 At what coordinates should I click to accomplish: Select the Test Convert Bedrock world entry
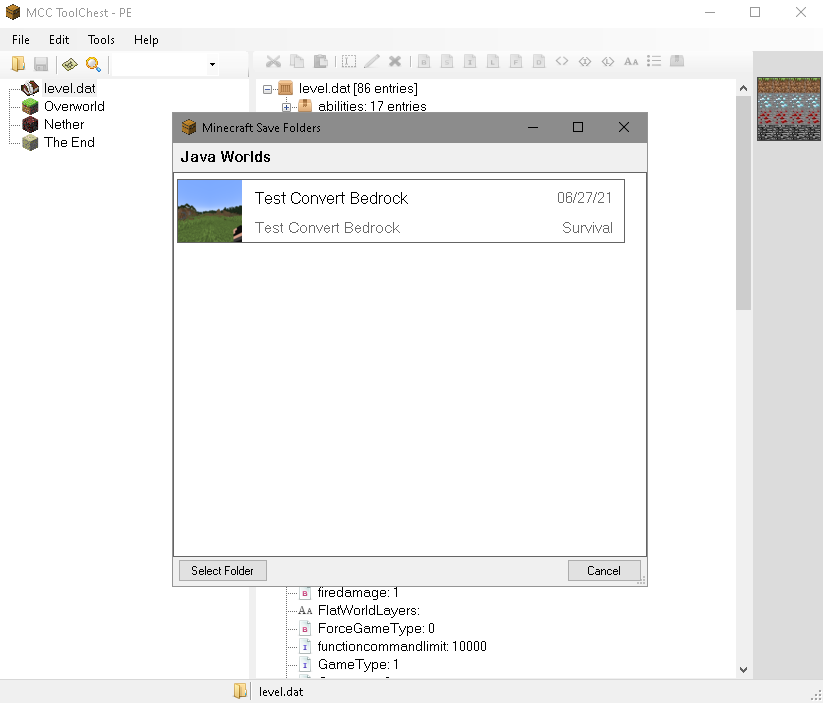tap(400, 211)
